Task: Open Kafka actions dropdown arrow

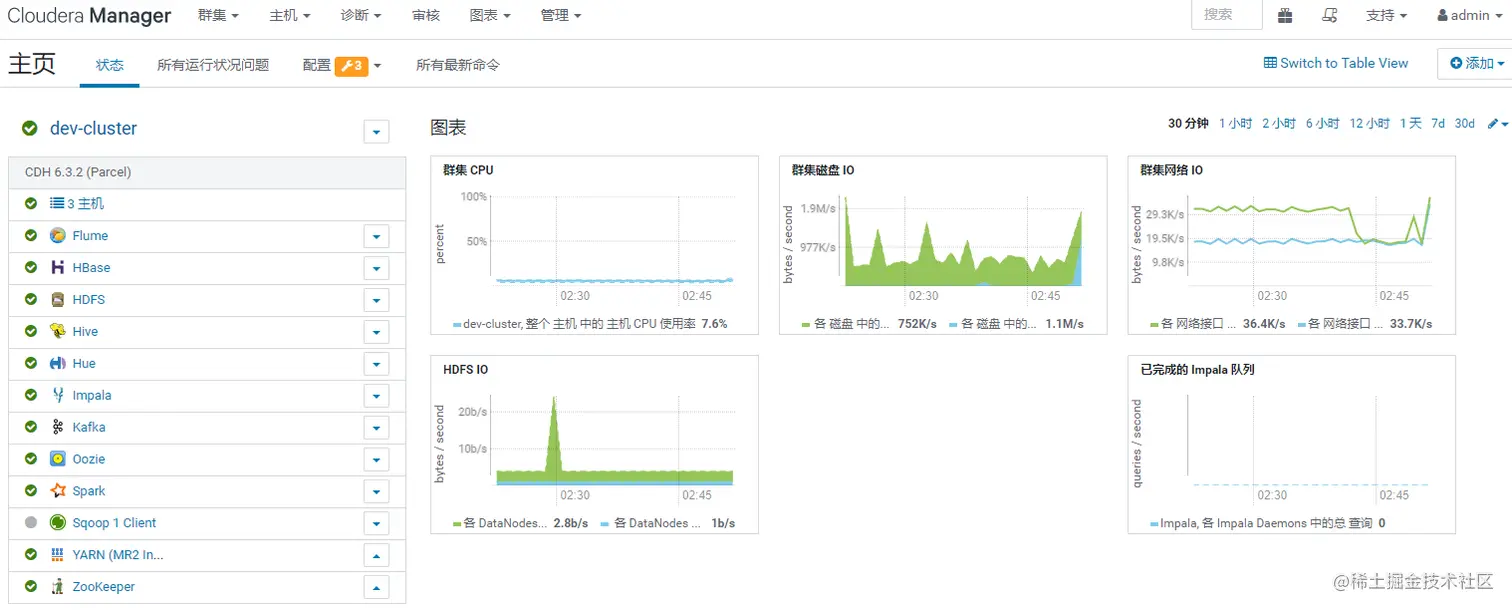Action: [x=376, y=428]
